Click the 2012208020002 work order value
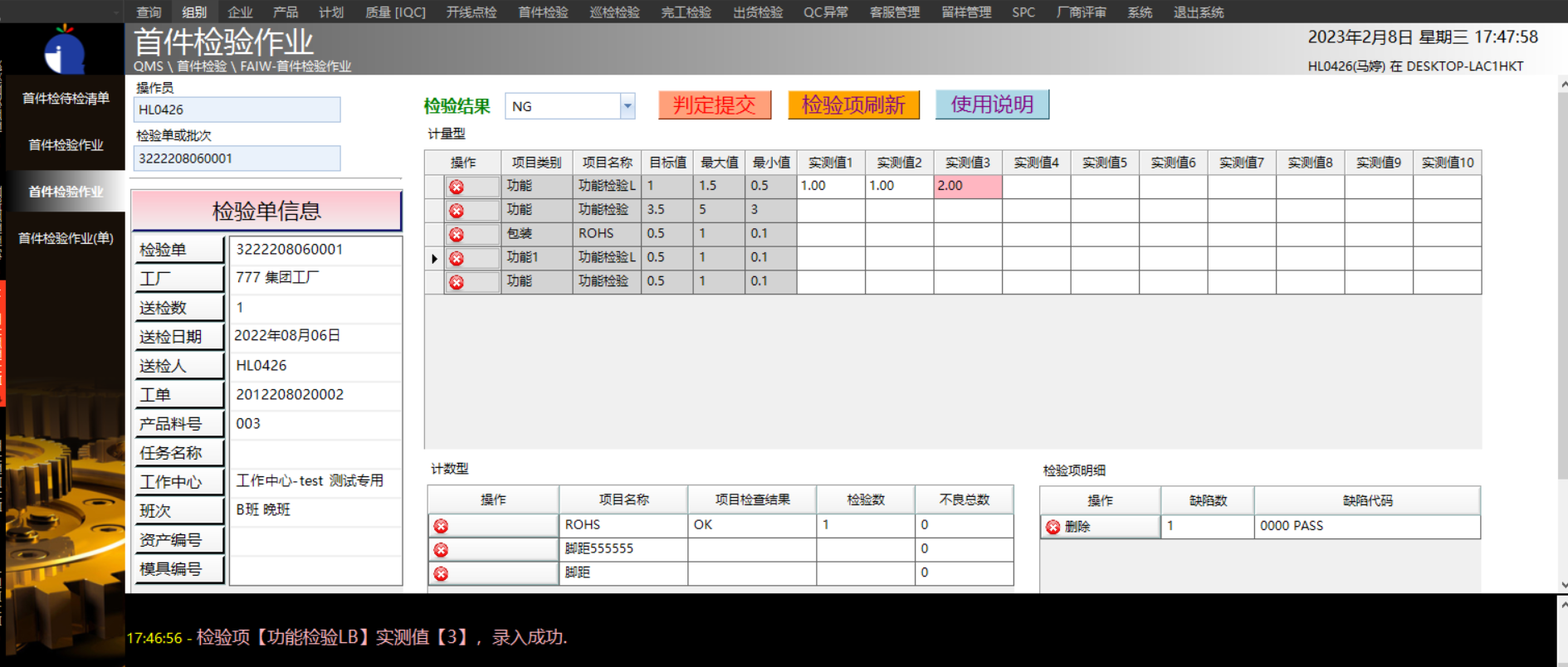The image size is (1568, 667). click(290, 394)
